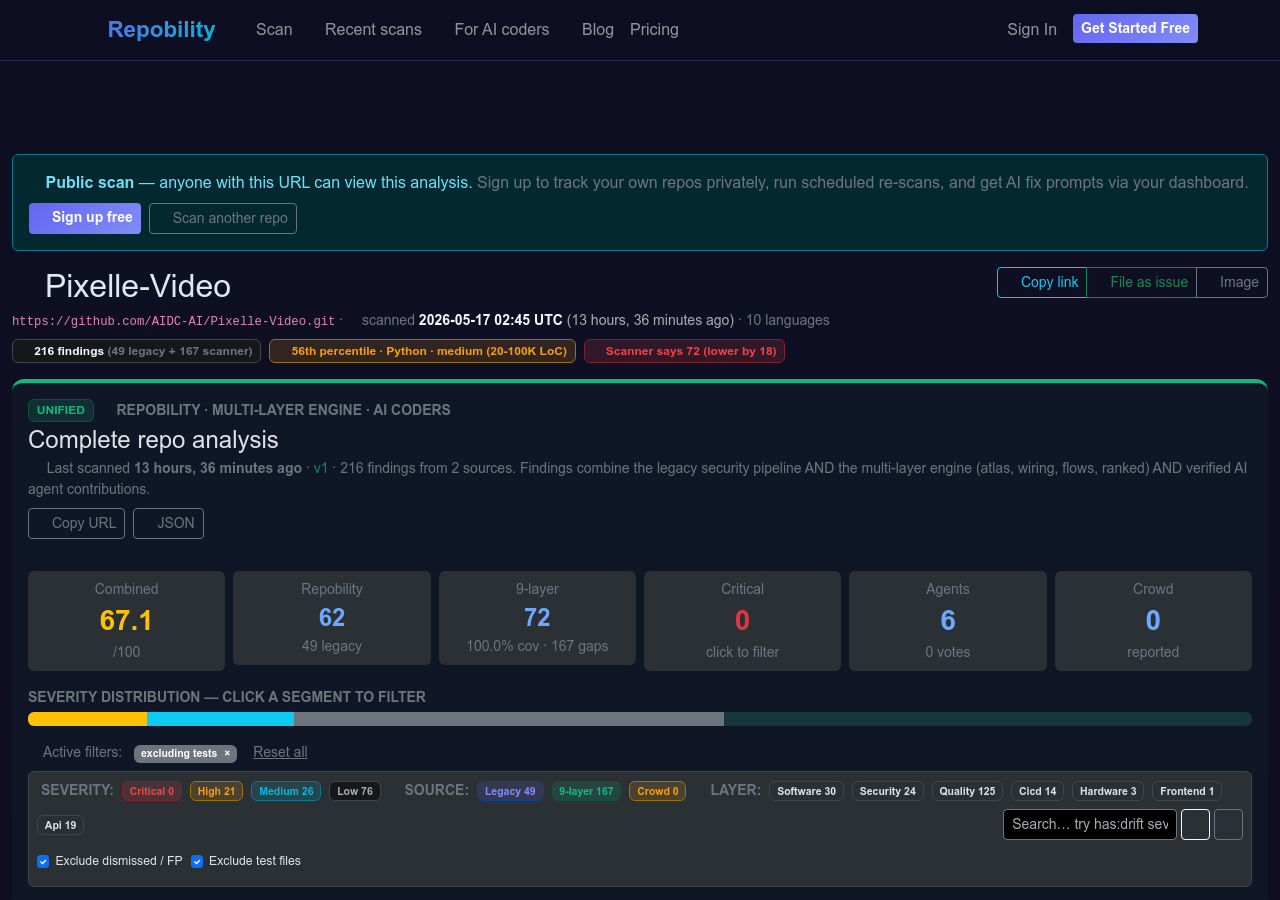
Task: Go to the Scan page
Action: point(274,29)
